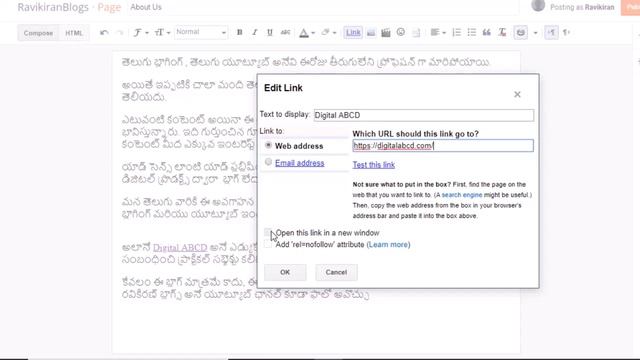Open the font family menu
This screenshot has height=360, width=640.
pyautogui.click(x=140, y=33)
